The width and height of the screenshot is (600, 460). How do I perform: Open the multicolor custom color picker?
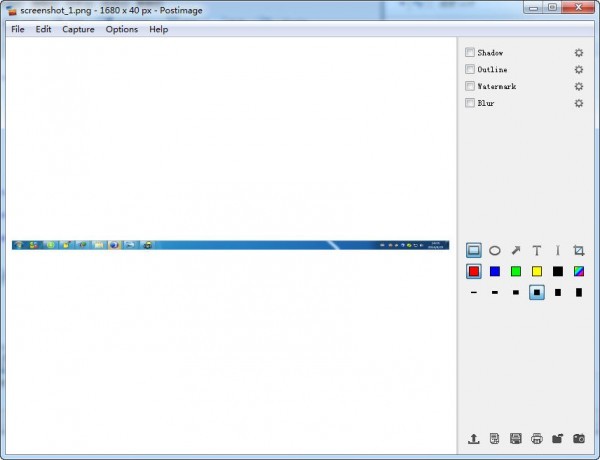click(579, 271)
